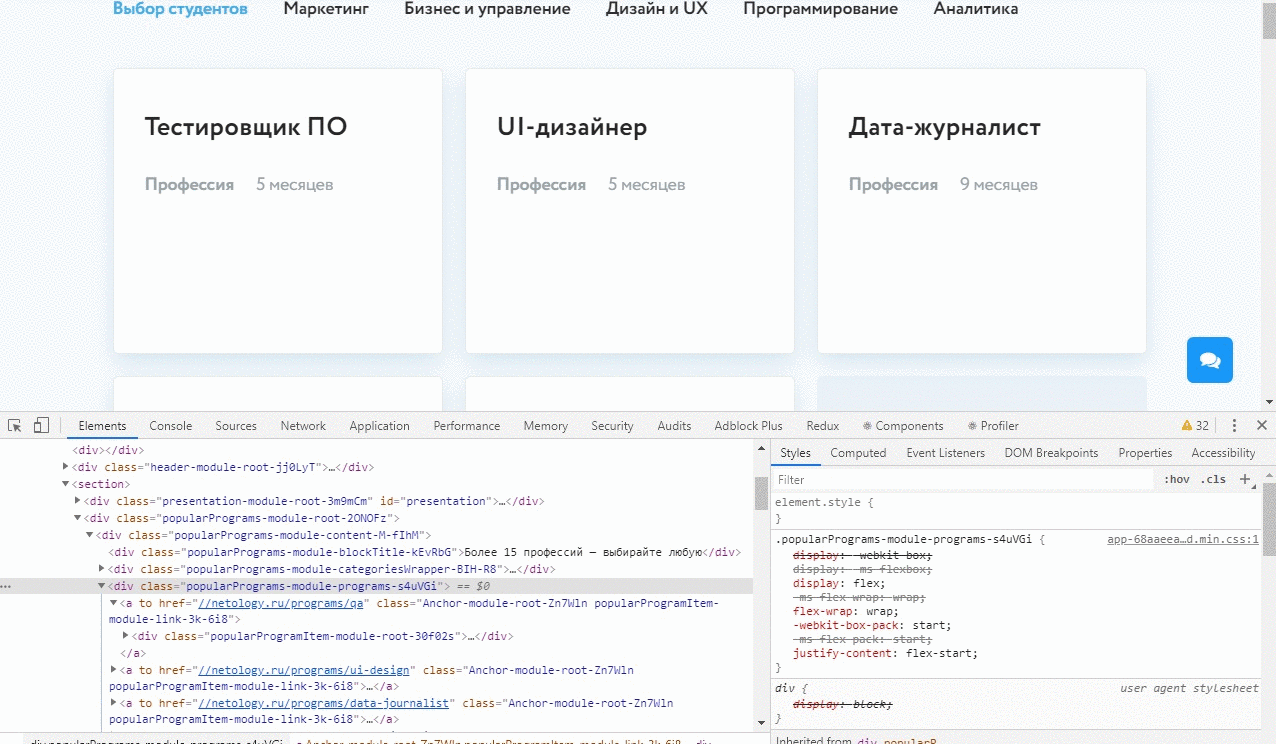Collapse the section element node

pyautogui.click(x=67, y=484)
